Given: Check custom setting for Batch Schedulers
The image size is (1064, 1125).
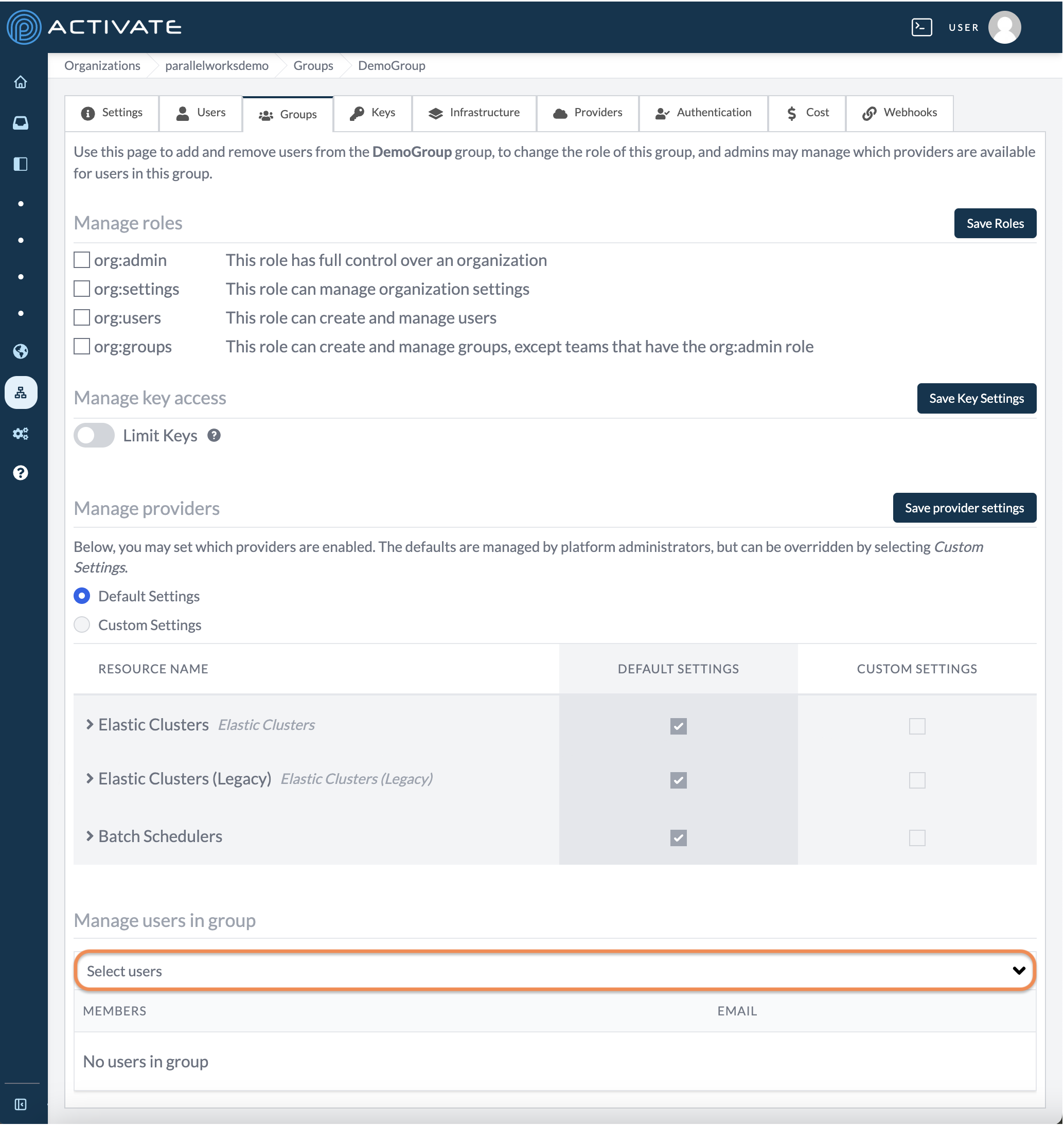Looking at the screenshot, I should pos(916,838).
